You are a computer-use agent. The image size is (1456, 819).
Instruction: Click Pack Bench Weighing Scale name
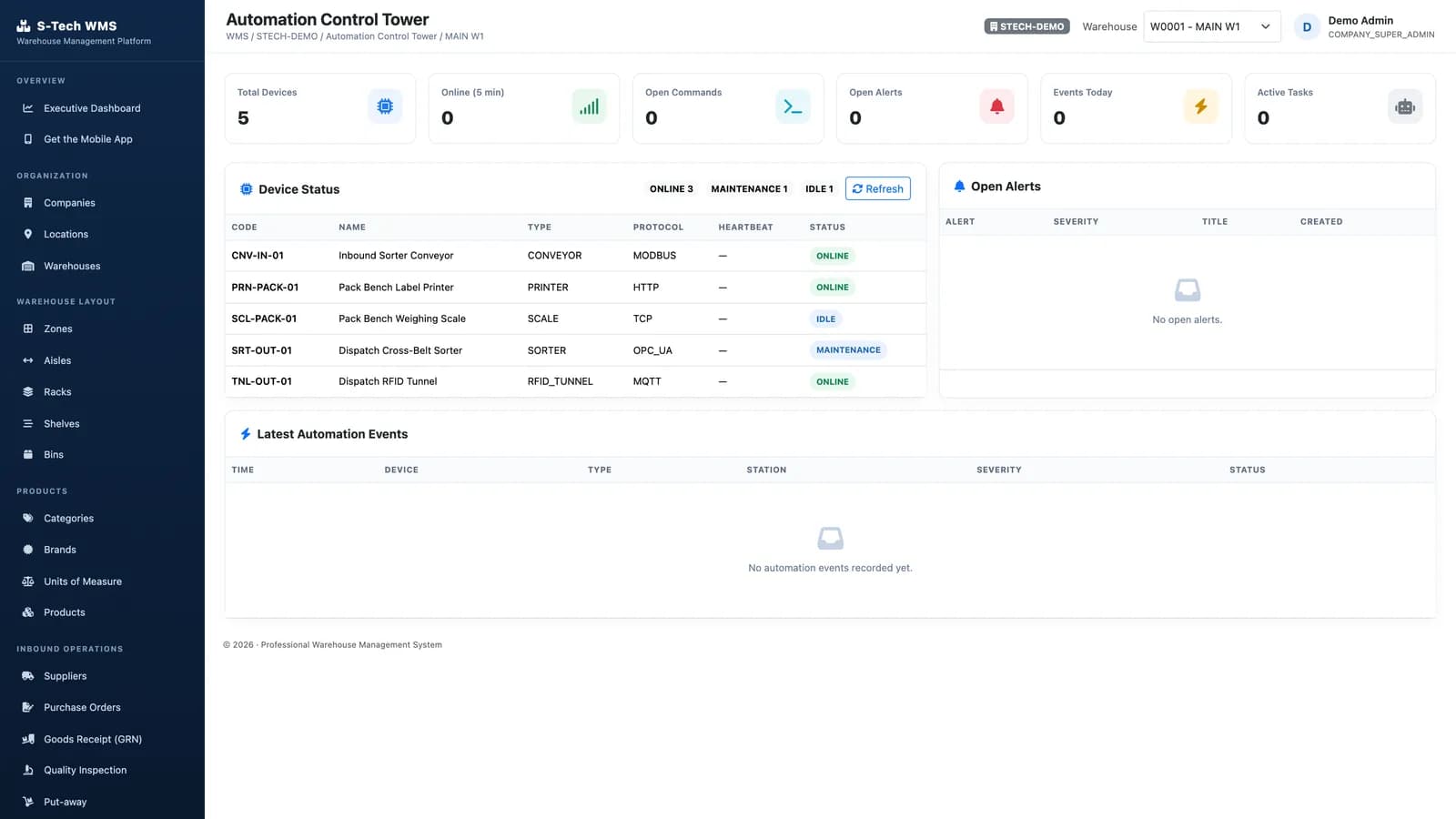pyautogui.click(x=402, y=318)
